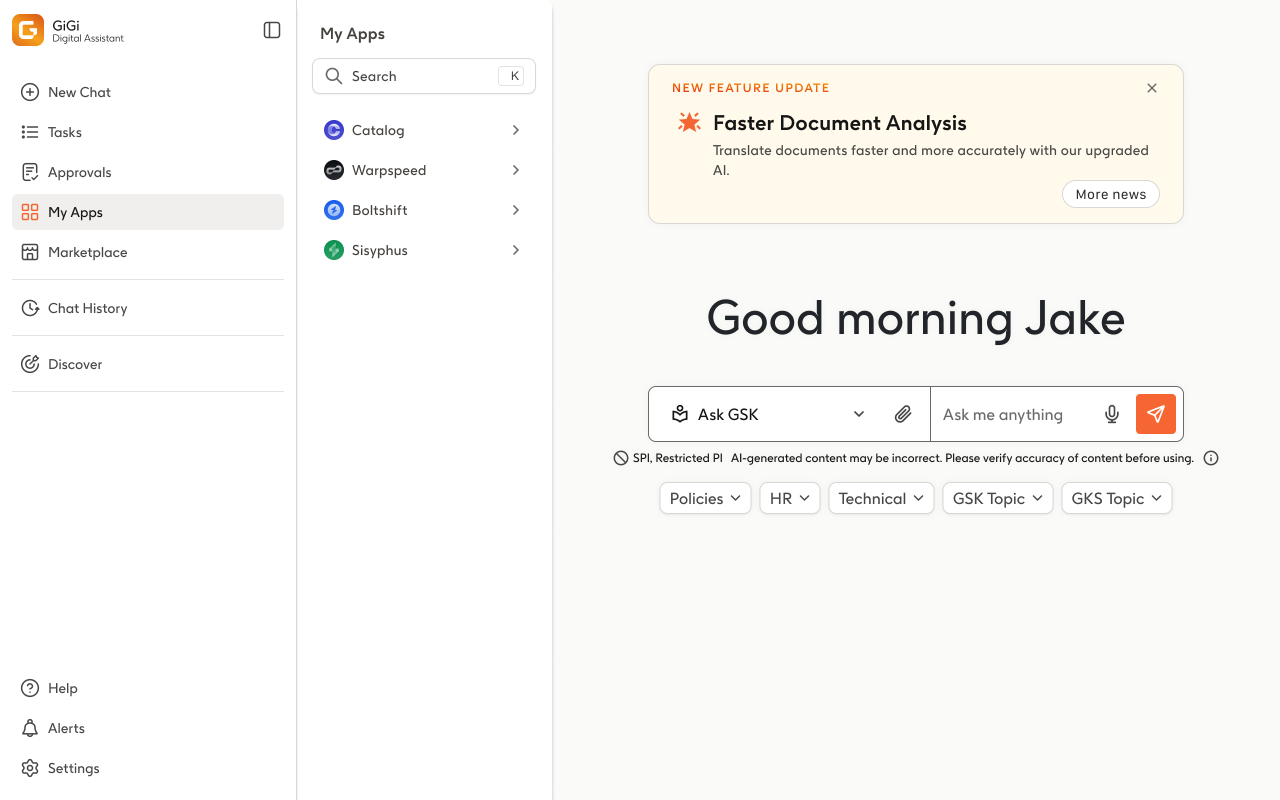Click the My Apps grid icon
The width and height of the screenshot is (1280, 800).
pos(30,212)
